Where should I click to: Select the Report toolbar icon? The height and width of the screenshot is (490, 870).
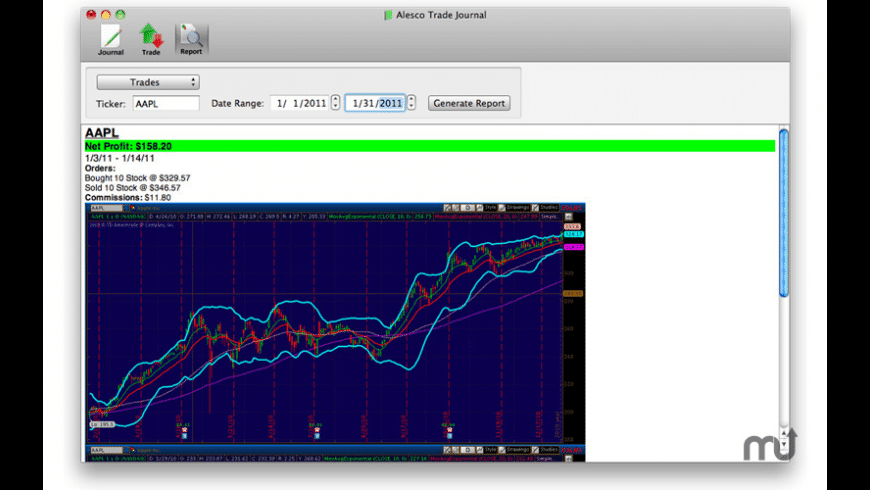[x=191, y=39]
